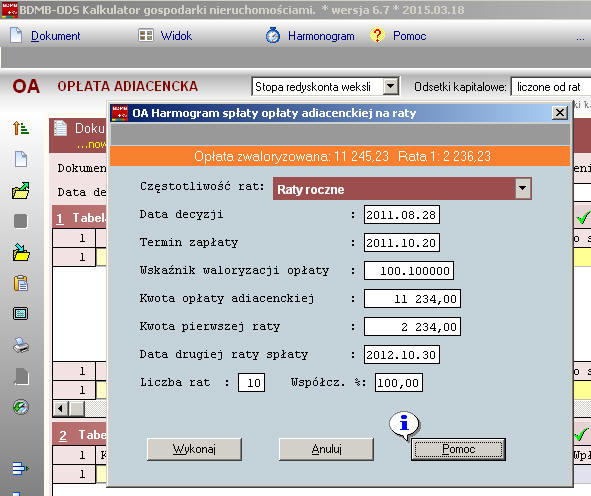Click the save-to-folder icon with blue arrow

(x=21, y=252)
